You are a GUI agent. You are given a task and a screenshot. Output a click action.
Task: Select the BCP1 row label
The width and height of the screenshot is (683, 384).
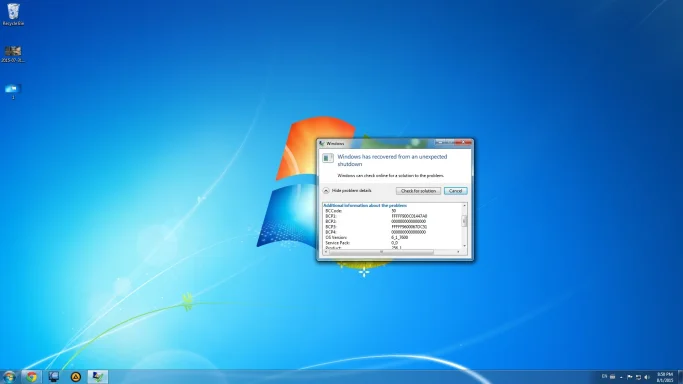tap(331, 216)
